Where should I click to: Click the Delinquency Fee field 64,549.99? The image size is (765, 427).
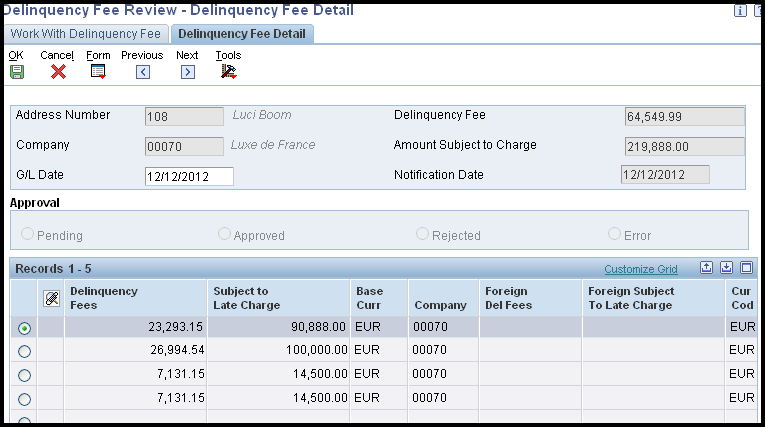point(684,117)
